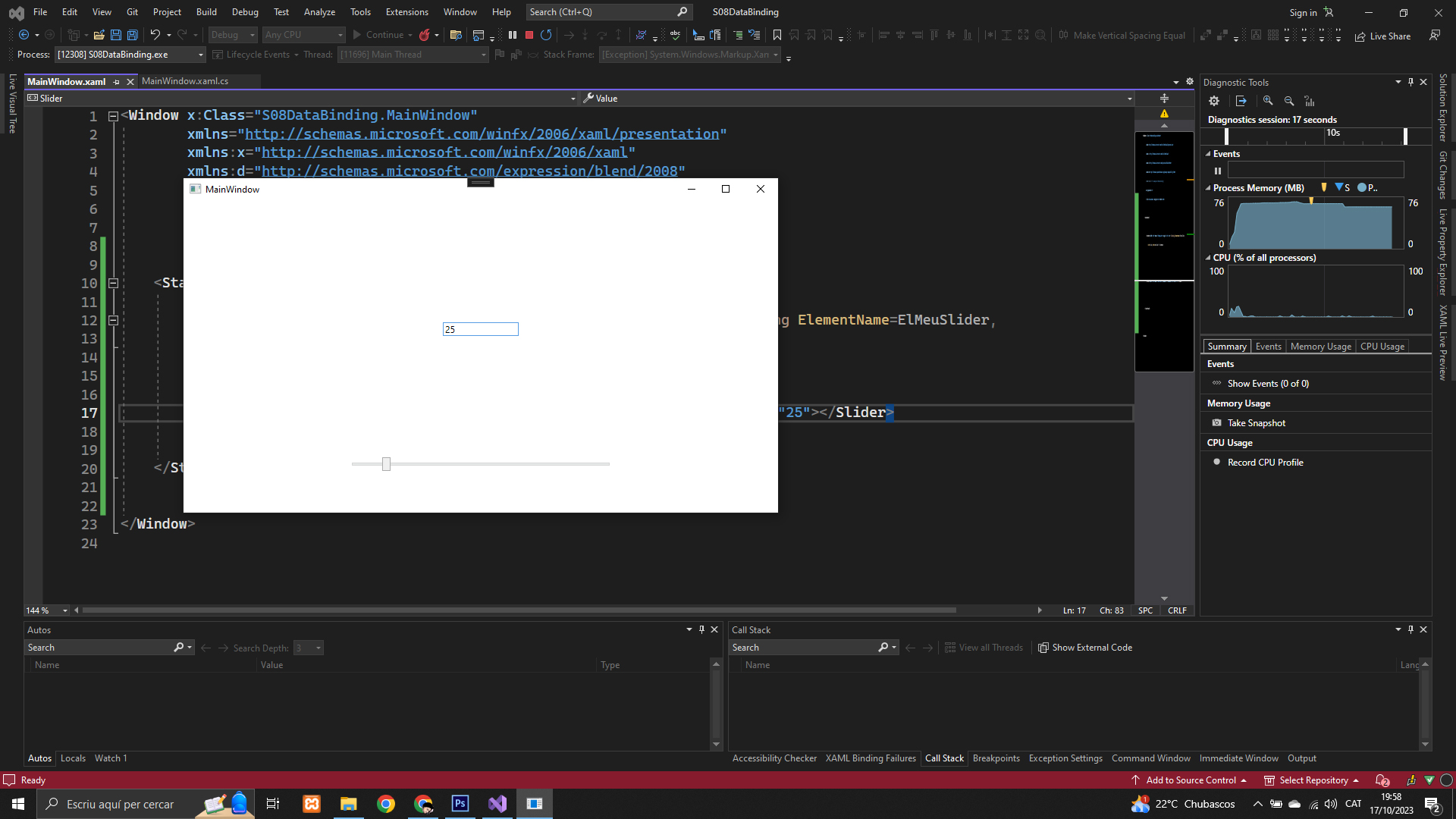Click the Continue button

(378, 35)
